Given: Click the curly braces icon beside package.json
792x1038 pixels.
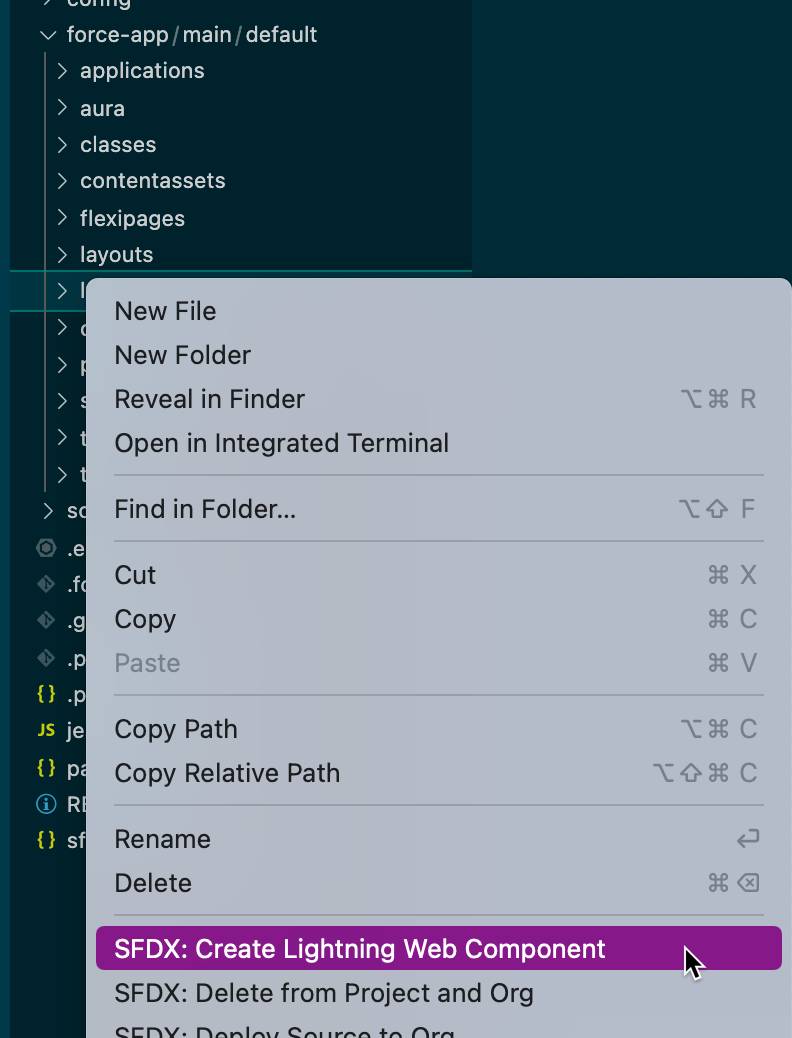Looking at the screenshot, I should [46, 768].
